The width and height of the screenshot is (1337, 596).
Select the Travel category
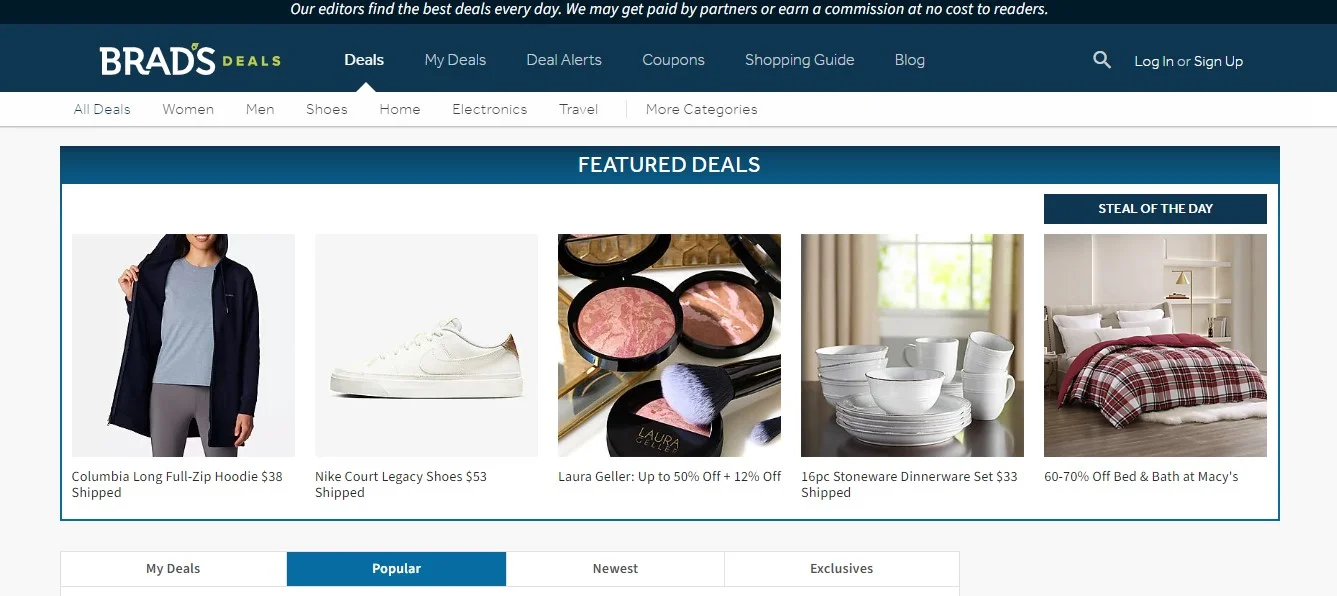click(578, 109)
